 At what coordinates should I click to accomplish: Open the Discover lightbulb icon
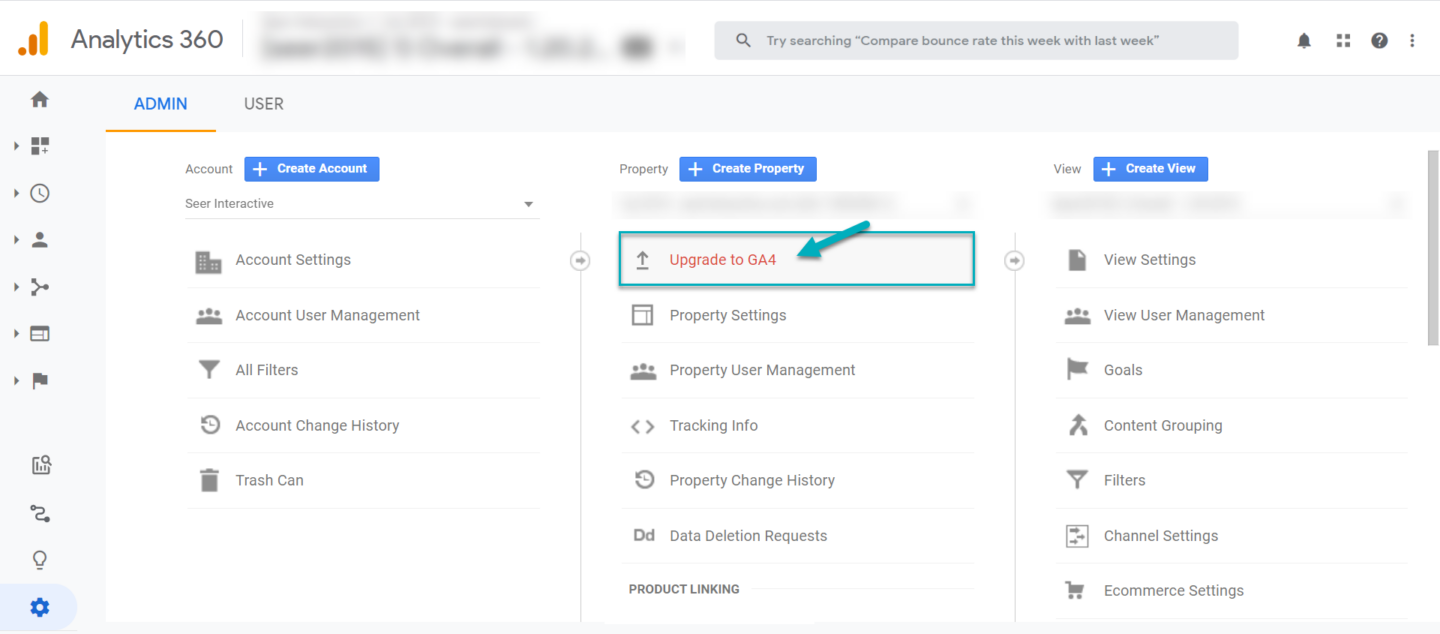click(40, 560)
